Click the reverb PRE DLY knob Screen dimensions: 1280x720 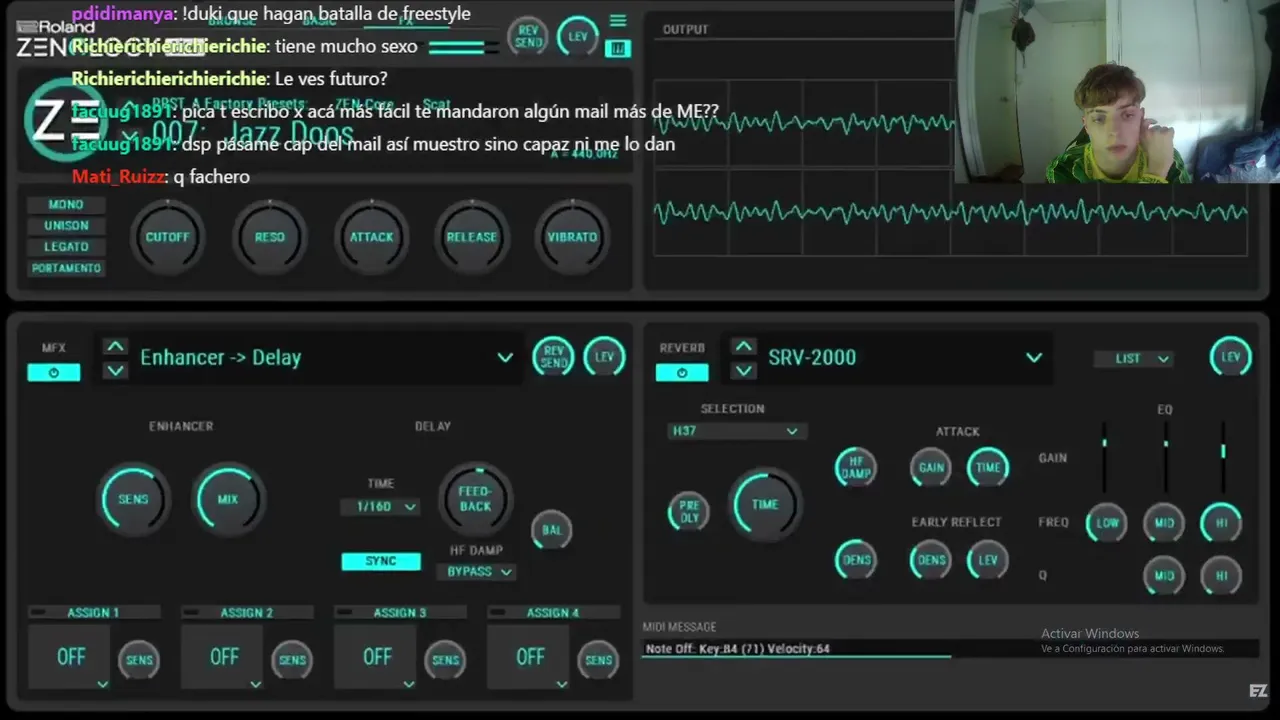pyautogui.click(x=689, y=512)
